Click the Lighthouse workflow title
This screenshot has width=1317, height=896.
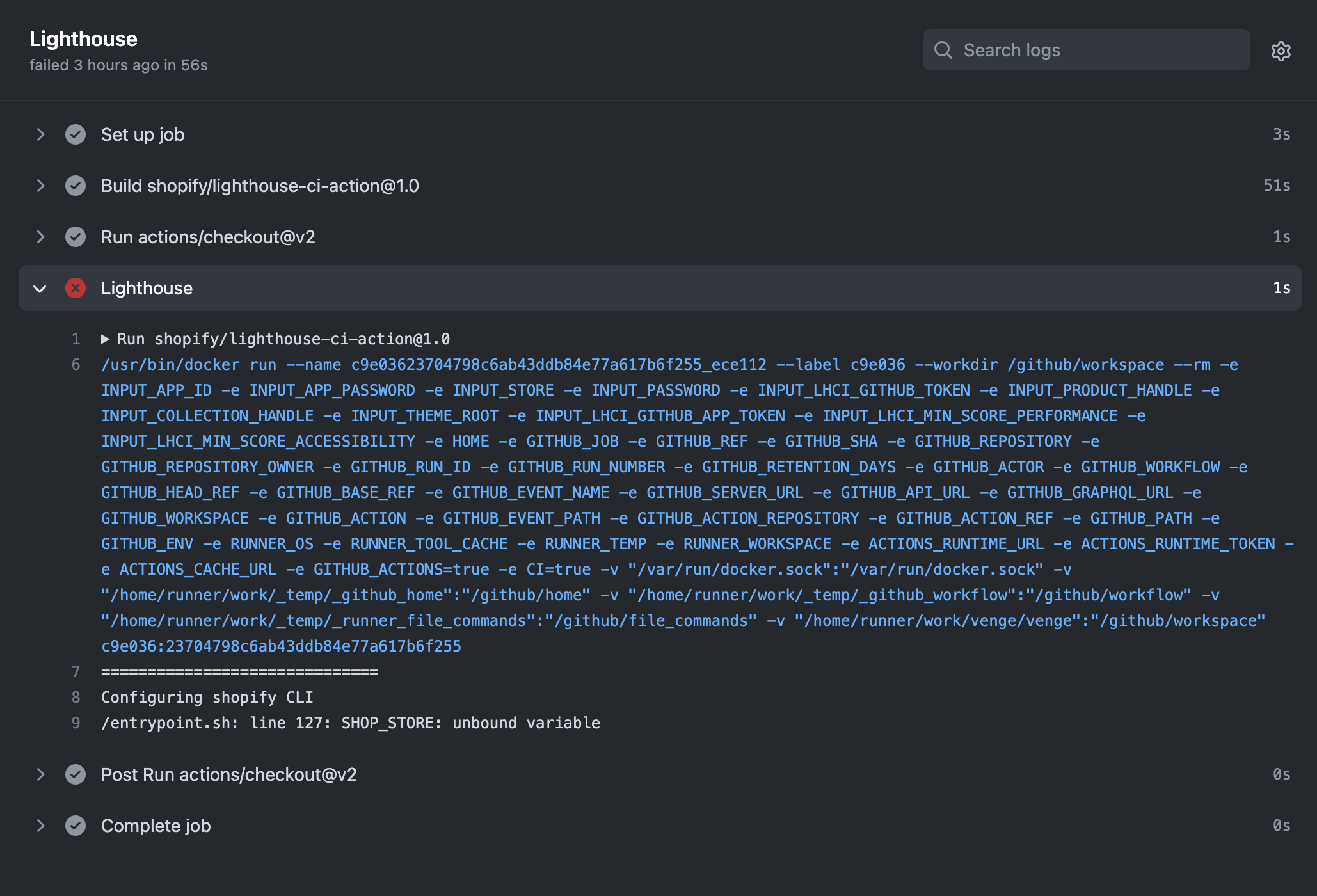[x=83, y=38]
